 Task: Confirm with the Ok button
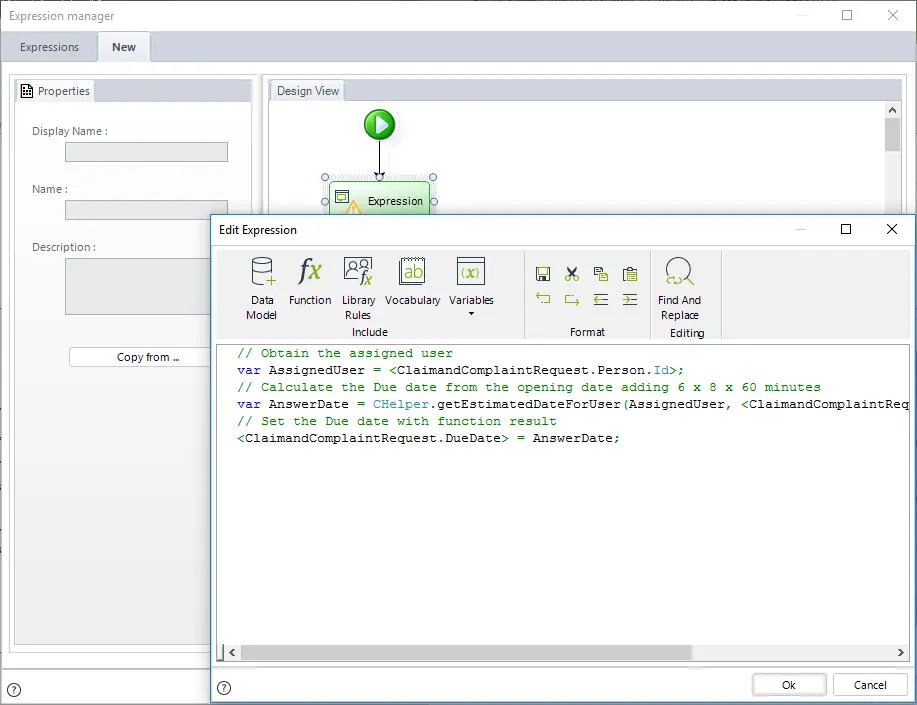coord(789,685)
